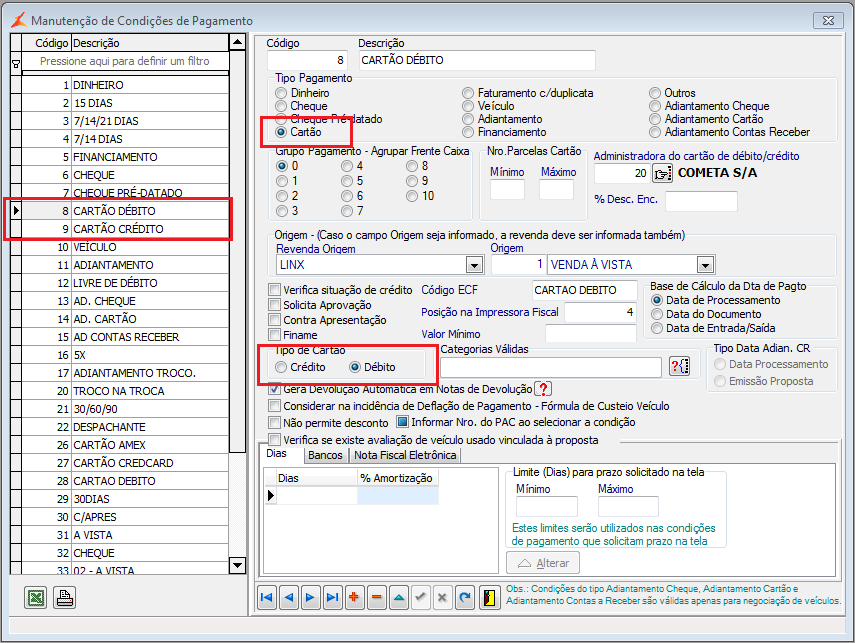Image resolution: width=855 pixels, height=643 pixels.
Task: Refresh records icon
Action: pos(465,597)
